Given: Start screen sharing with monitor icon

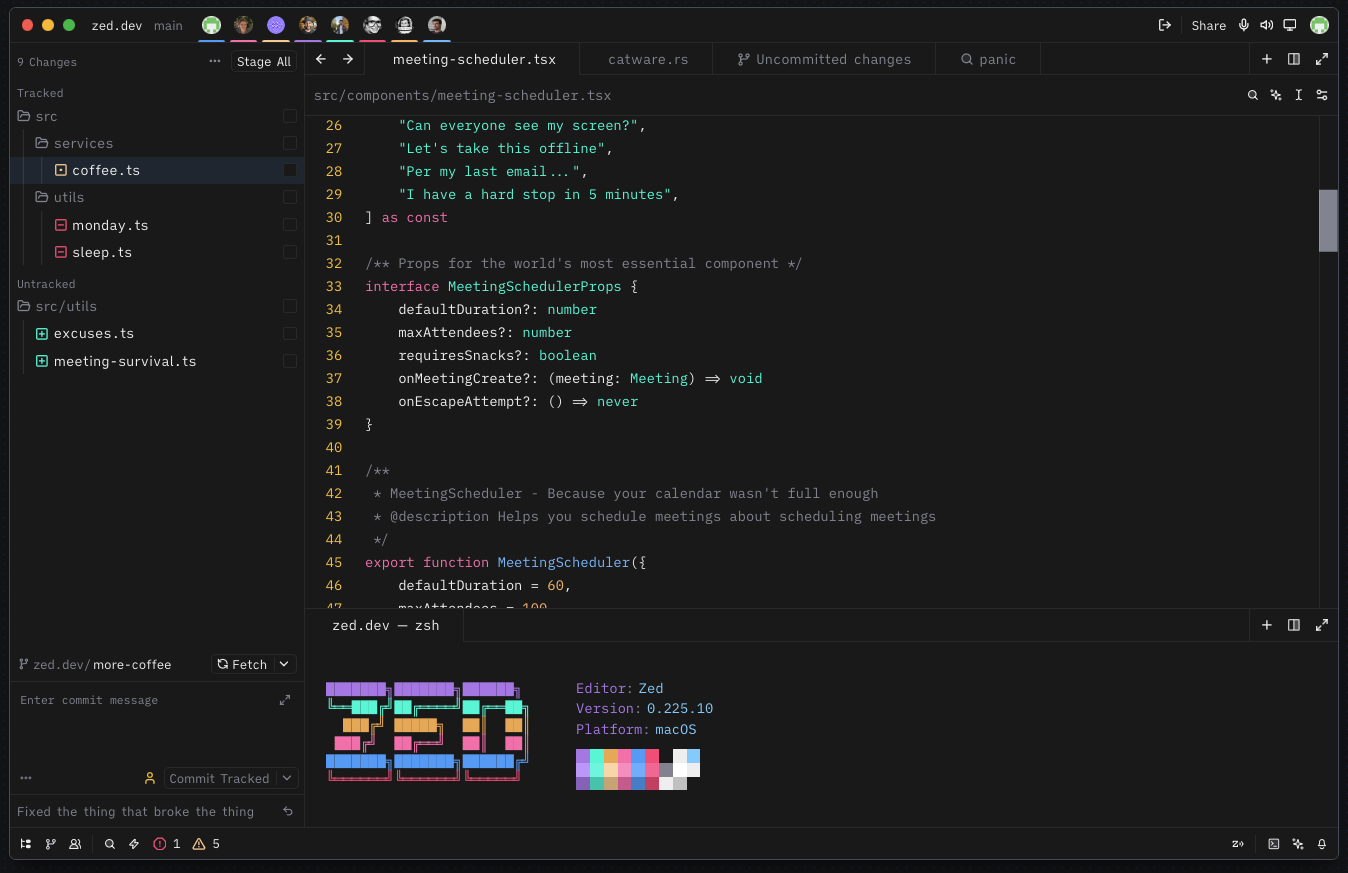Looking at the screenshot, I should pyautogui.click(x=1290, y=25).
